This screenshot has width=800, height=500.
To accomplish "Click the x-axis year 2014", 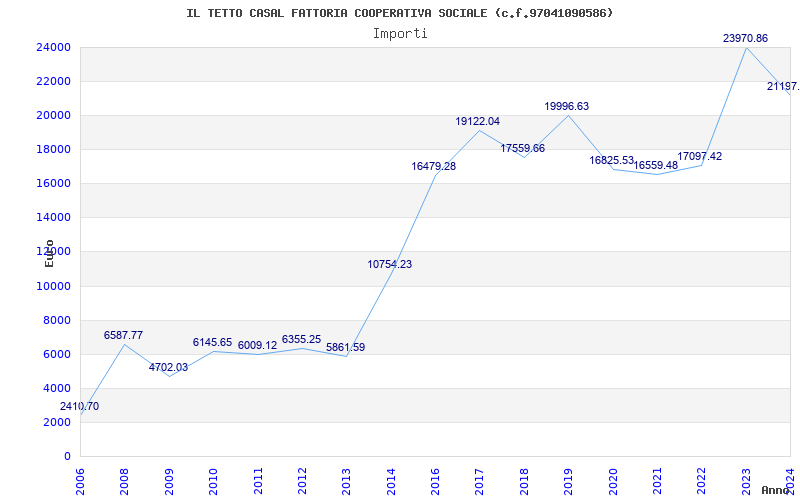I will (x=391, y=481).
